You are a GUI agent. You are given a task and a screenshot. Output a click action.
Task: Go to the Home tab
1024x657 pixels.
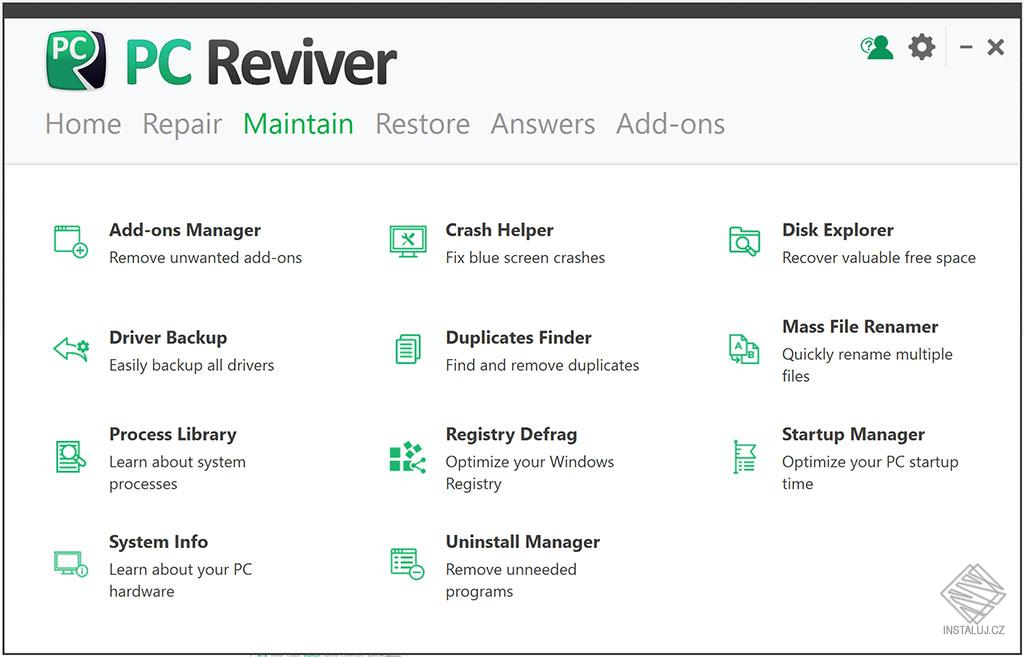point(83,124)
